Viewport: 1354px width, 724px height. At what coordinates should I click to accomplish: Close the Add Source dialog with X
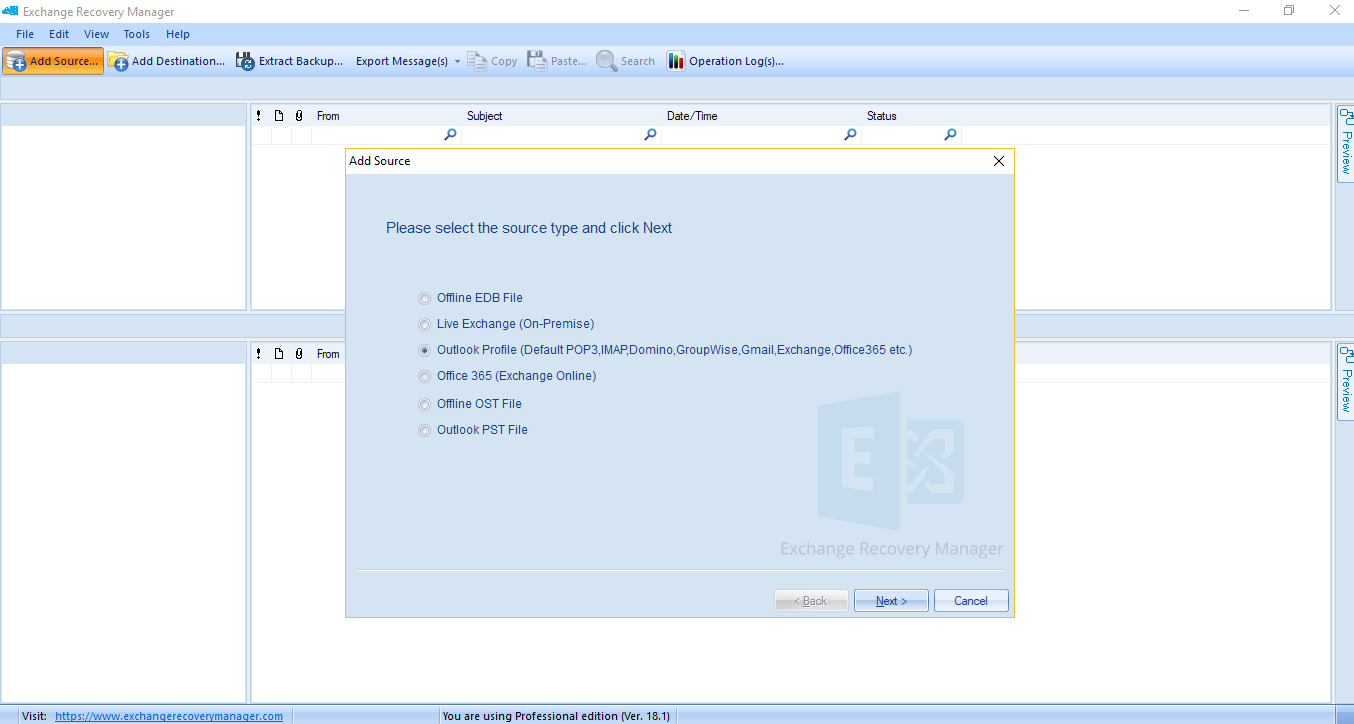pyautogui.click(x=998, y=161)
